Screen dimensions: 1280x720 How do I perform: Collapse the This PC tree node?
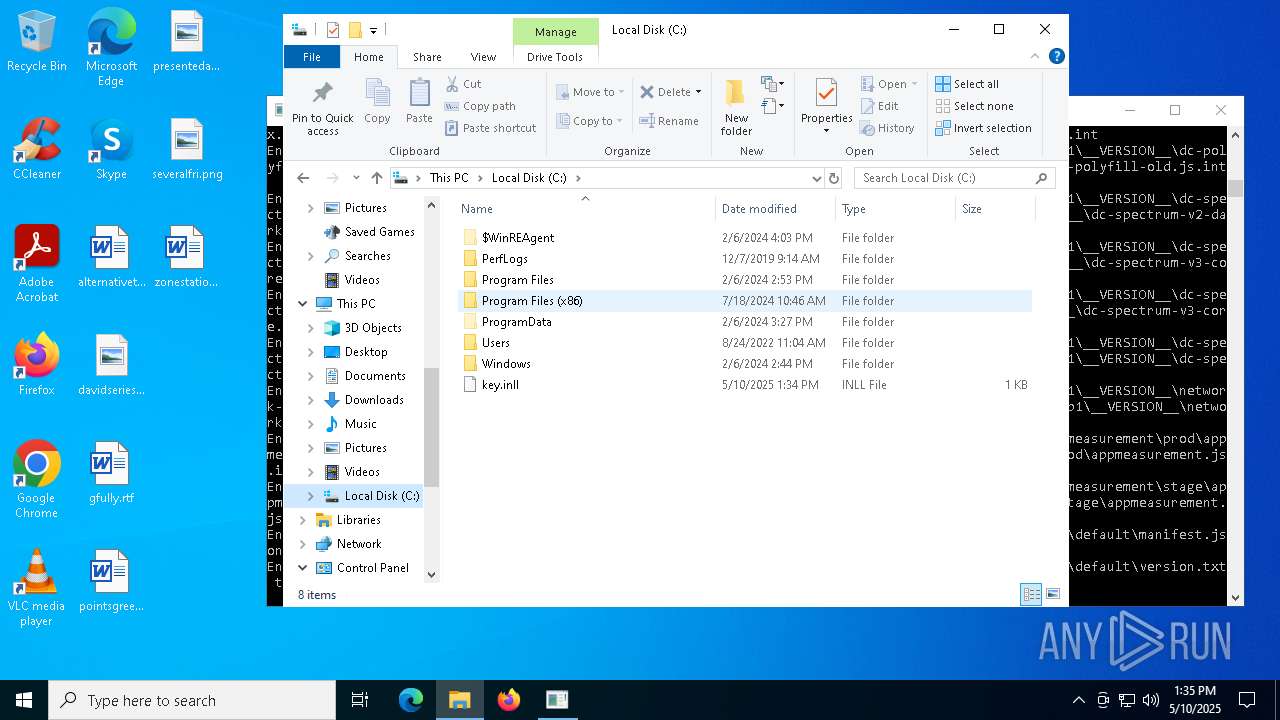coord(303,304)
